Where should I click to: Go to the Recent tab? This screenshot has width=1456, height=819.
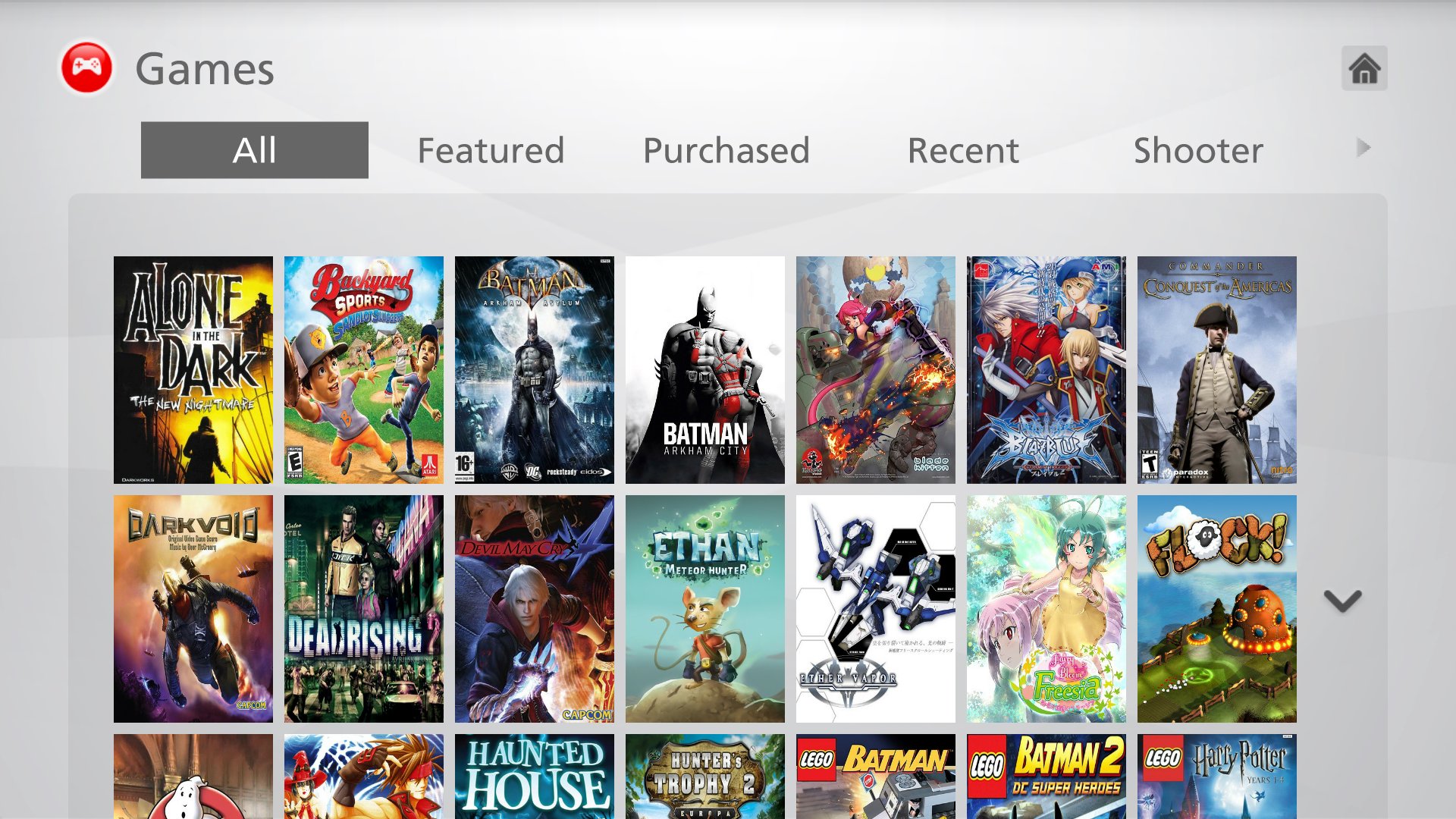coord(963,150)
